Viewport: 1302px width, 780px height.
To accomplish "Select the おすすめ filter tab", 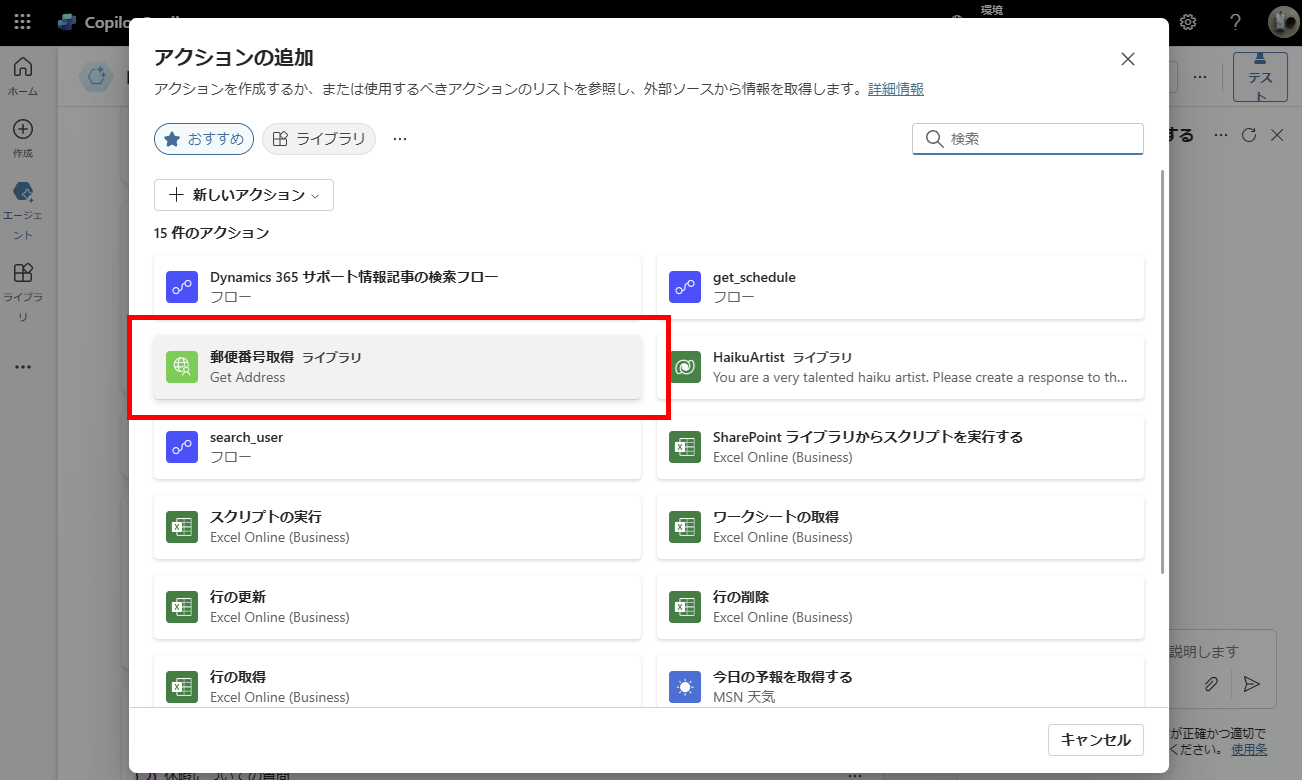I will pyautogui.click(x=204, y=139).
